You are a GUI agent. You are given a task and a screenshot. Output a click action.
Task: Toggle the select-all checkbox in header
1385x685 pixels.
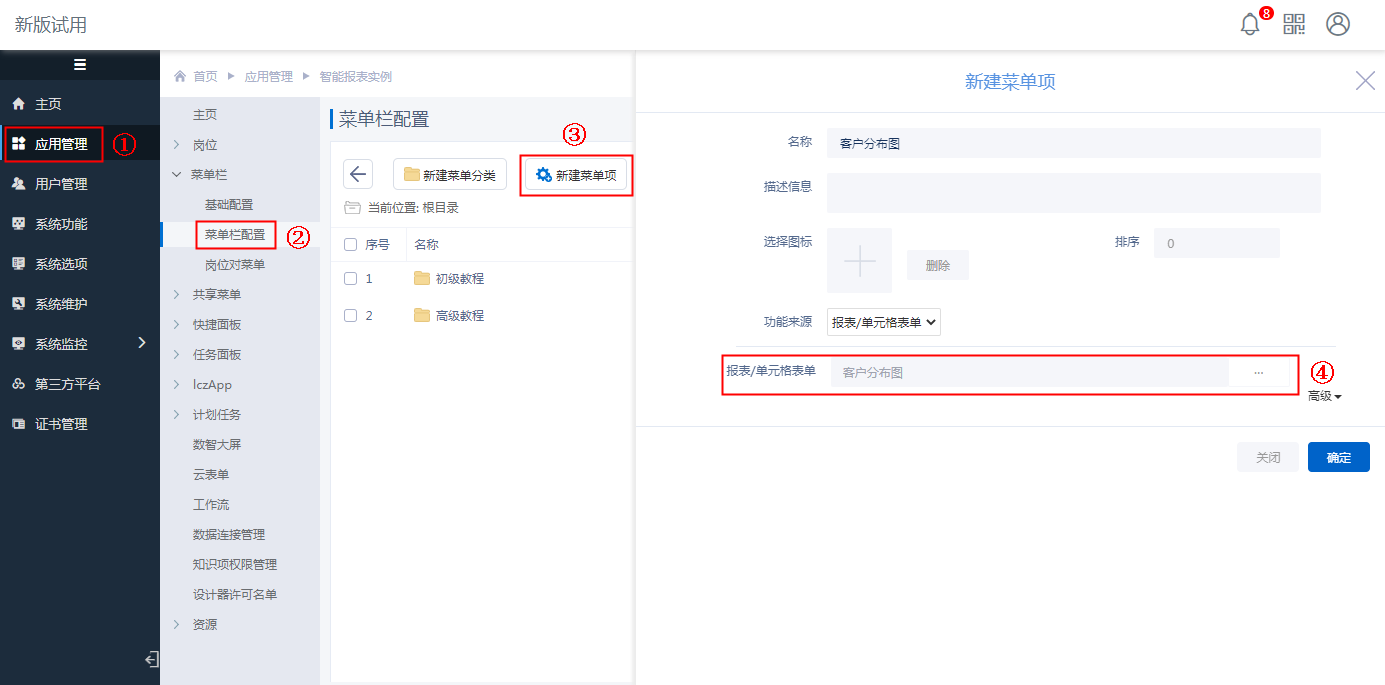point(351,245)
